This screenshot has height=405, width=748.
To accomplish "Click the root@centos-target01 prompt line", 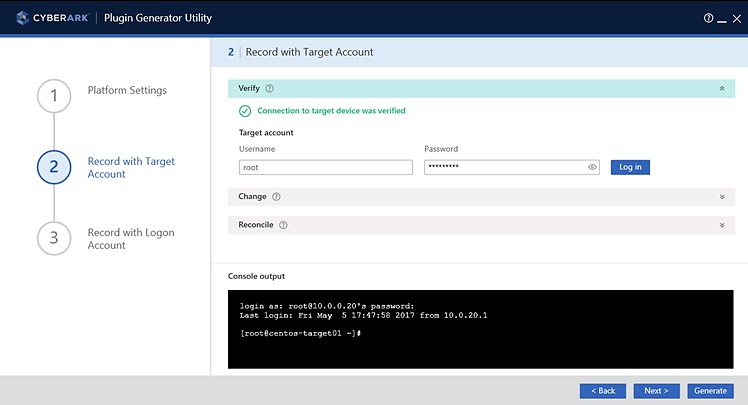I will (300, 333).
